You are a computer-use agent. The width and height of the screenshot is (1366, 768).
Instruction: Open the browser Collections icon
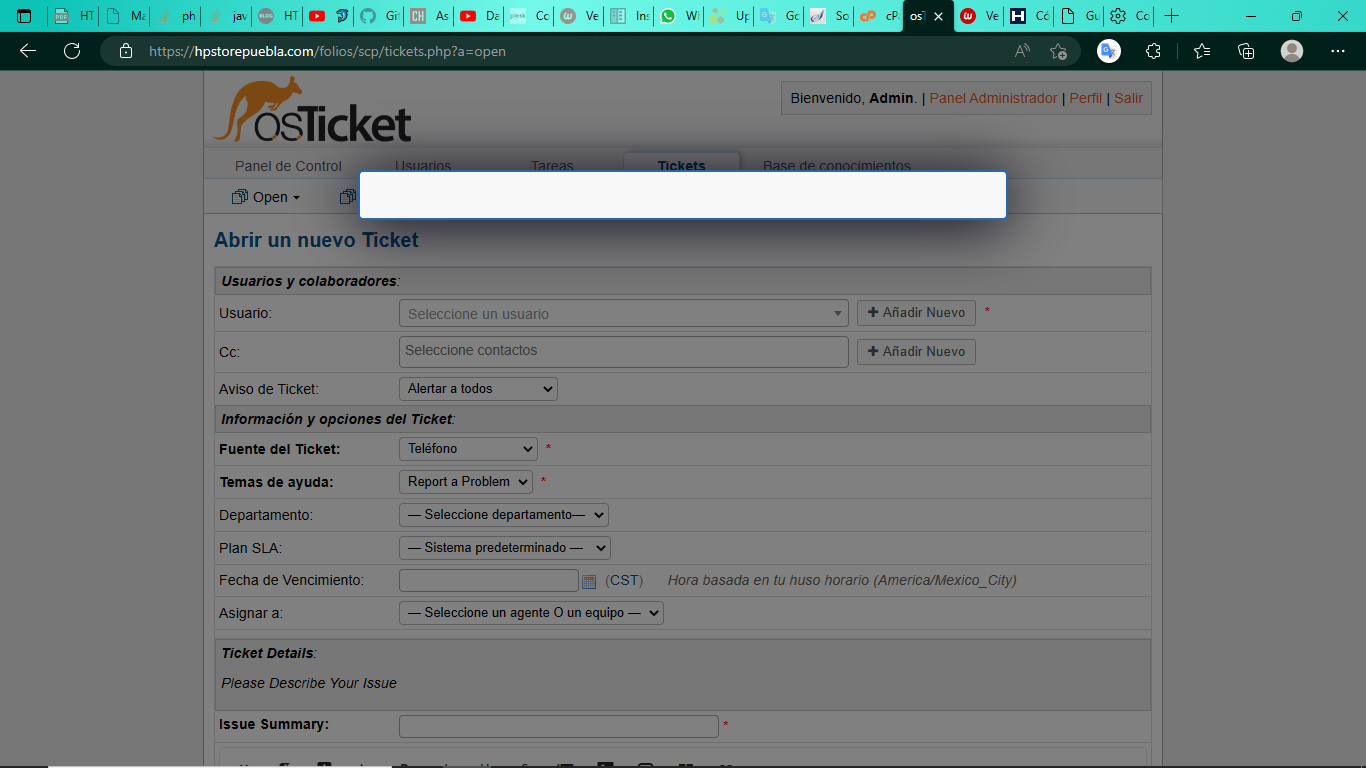(1246, 51)
